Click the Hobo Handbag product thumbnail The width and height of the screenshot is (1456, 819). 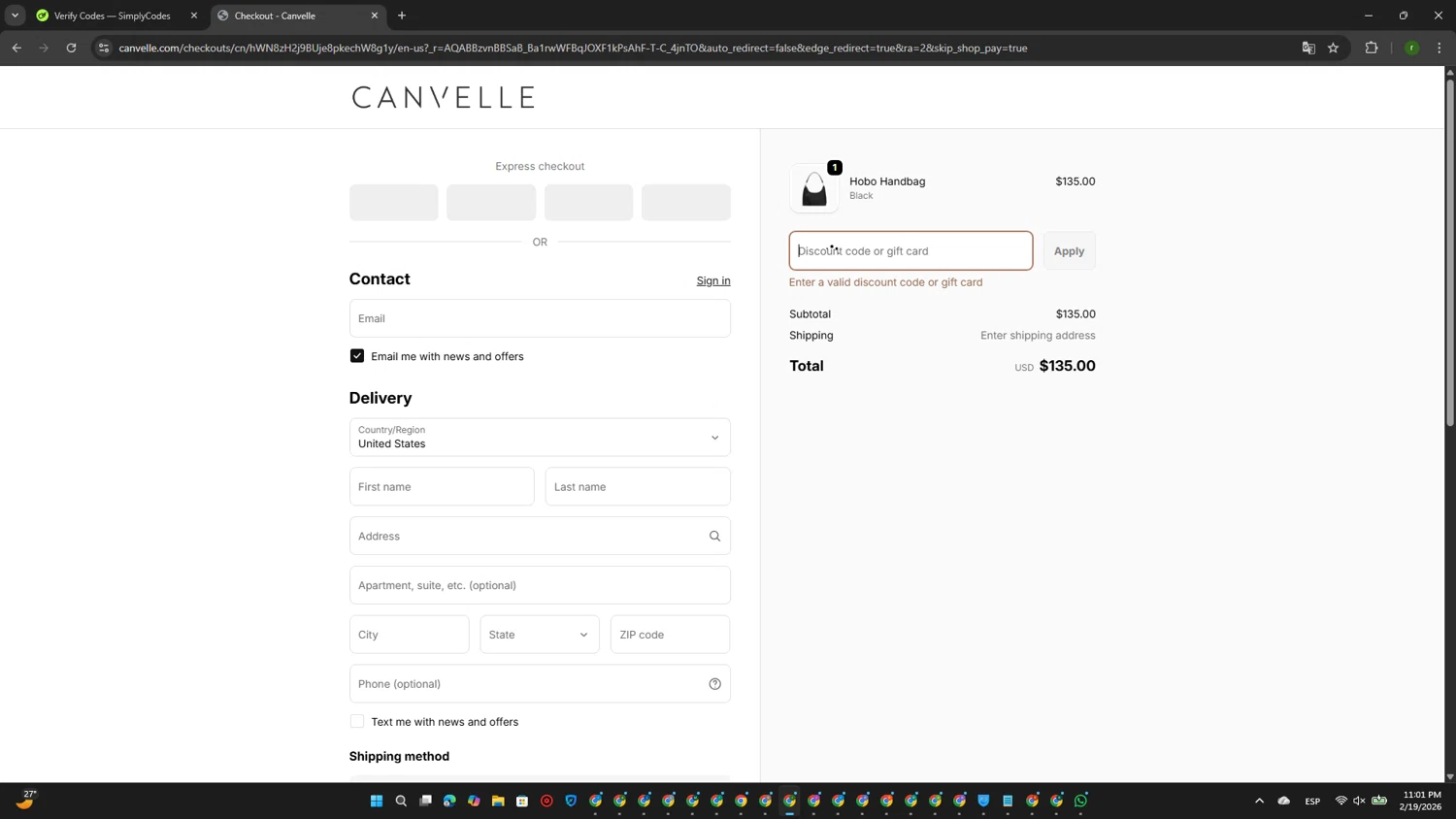click(814, 188)
